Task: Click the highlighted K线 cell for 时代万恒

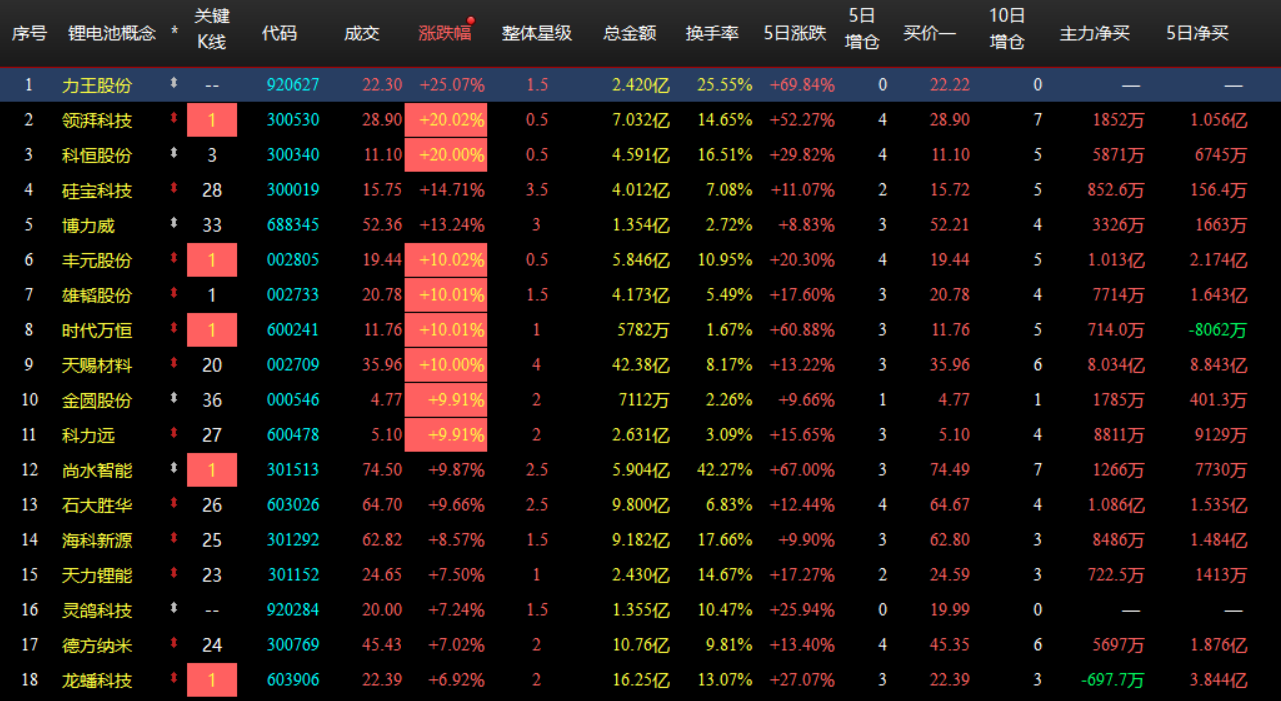Action: point(212,330)
